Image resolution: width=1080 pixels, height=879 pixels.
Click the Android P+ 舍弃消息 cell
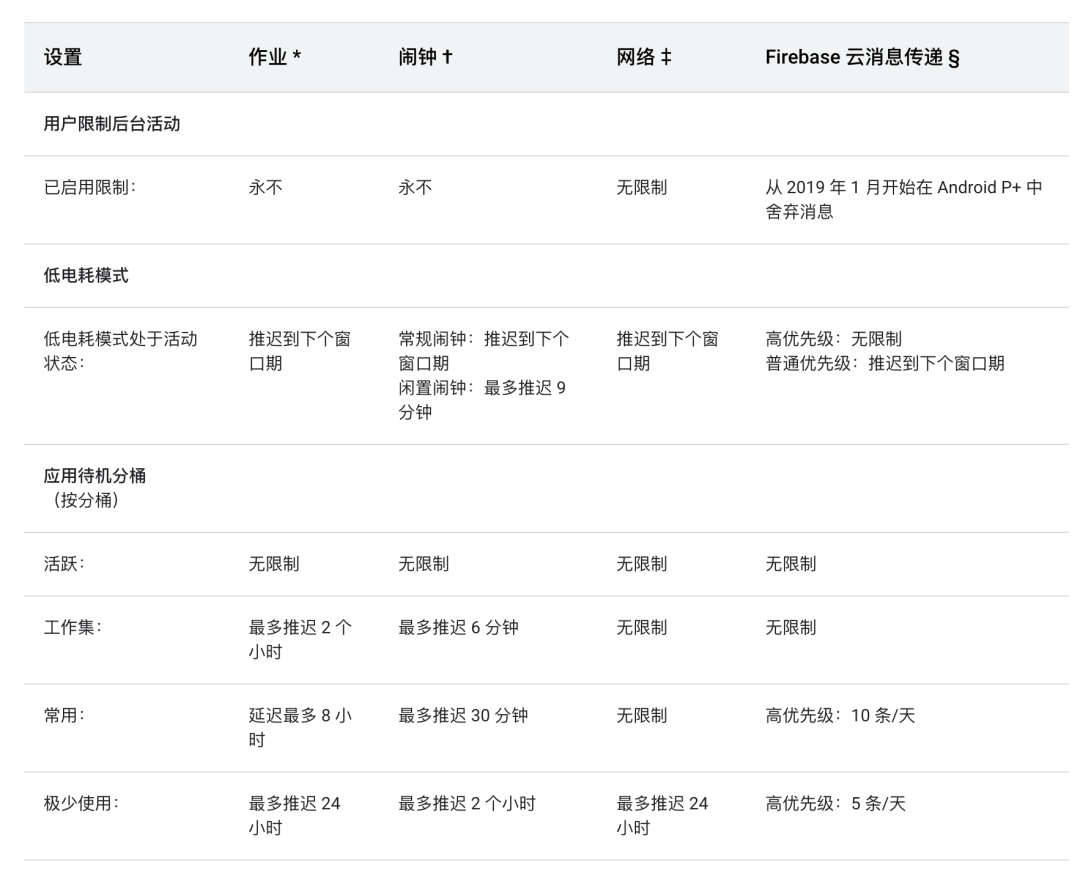point(904,199)
